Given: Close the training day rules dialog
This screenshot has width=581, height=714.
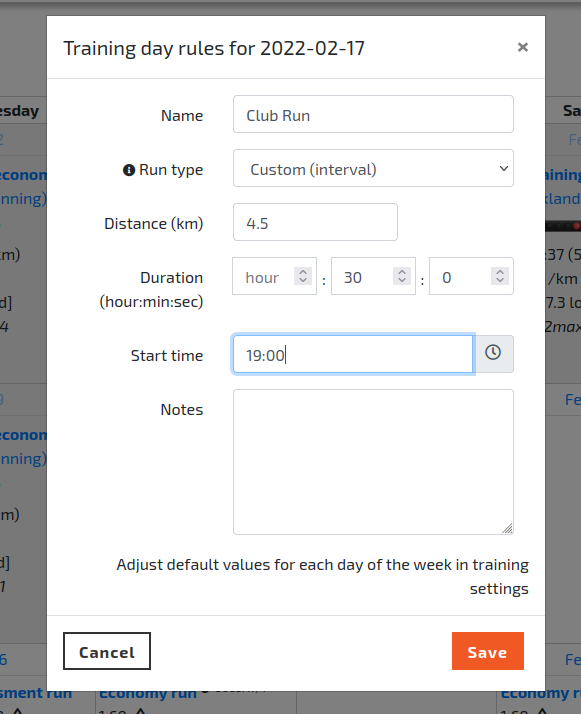Looking at the screenshot, I should 523,47.
